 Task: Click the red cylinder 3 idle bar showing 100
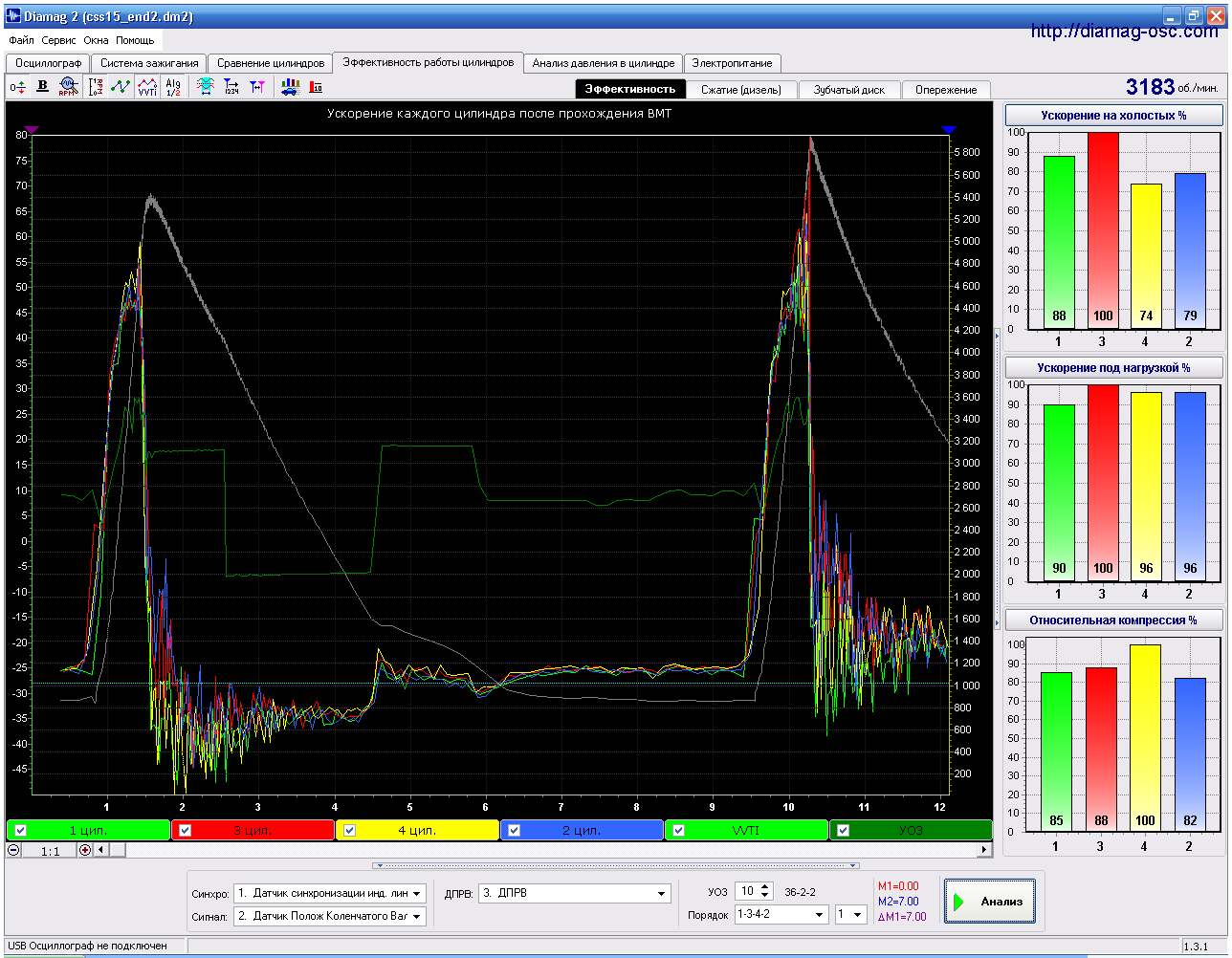(x=1102, y=230)
